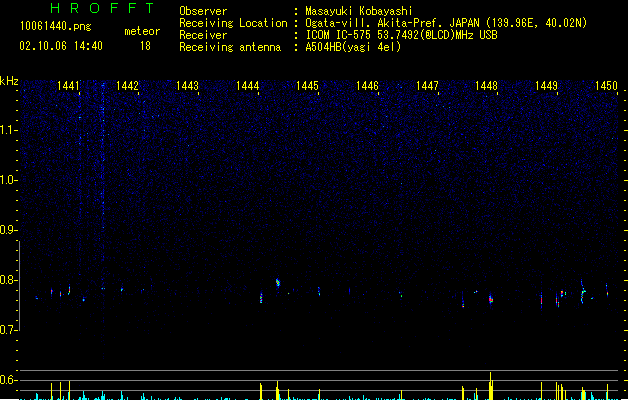629x400 pixels.
Task: Click the 1449 time marker
Action: pos(546,86)
